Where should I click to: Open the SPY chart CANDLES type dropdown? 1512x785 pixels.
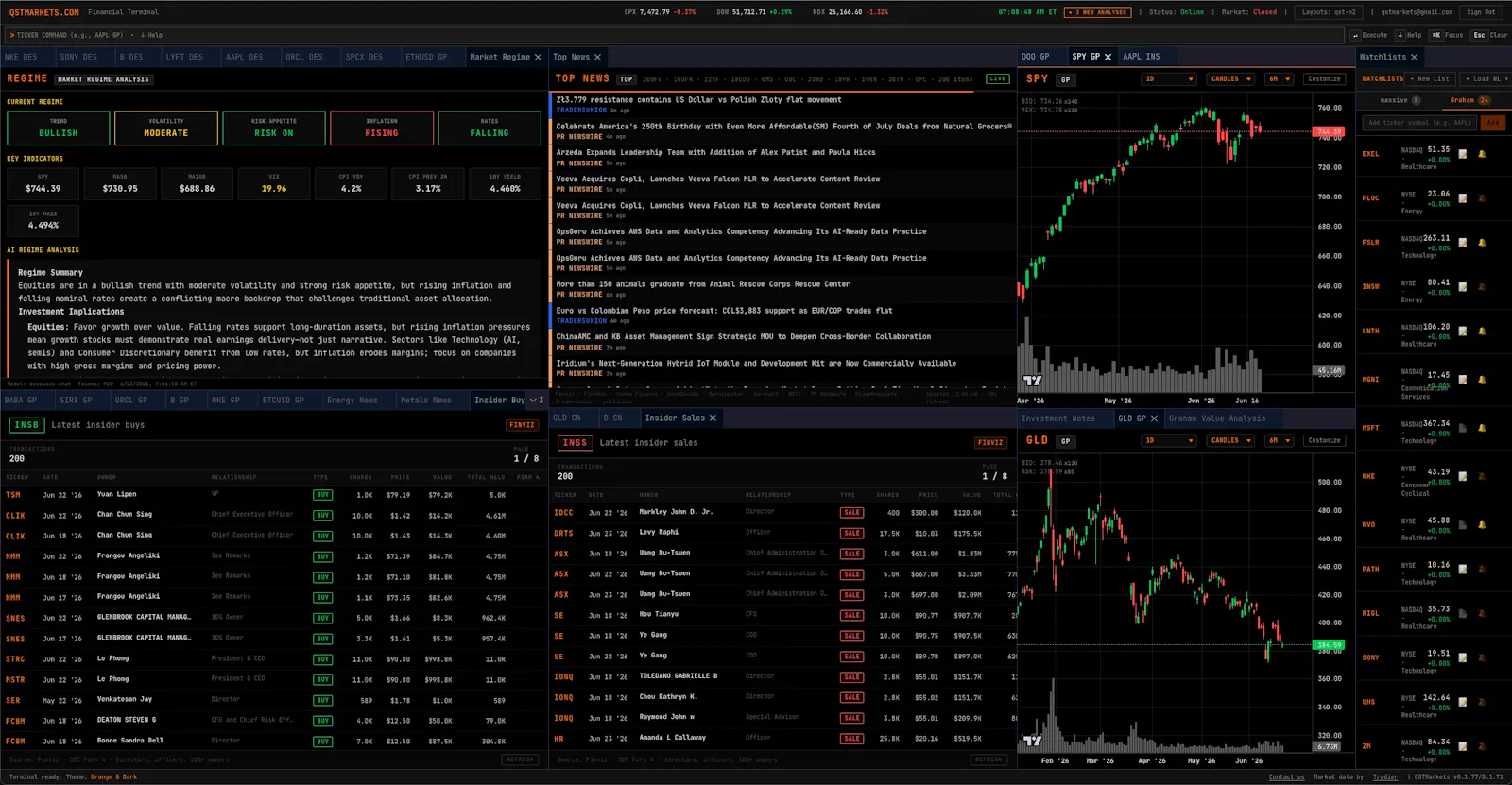click(1231, 79)
